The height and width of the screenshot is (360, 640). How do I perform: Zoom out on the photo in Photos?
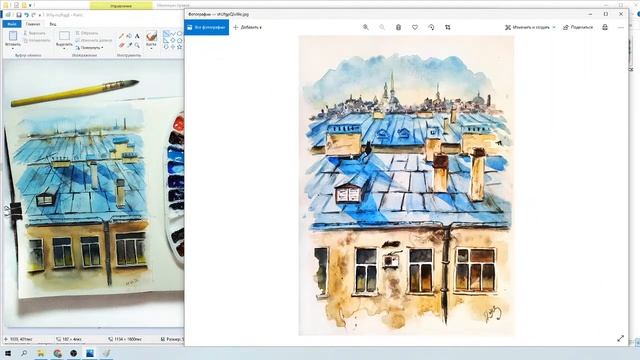pos(382,27)
